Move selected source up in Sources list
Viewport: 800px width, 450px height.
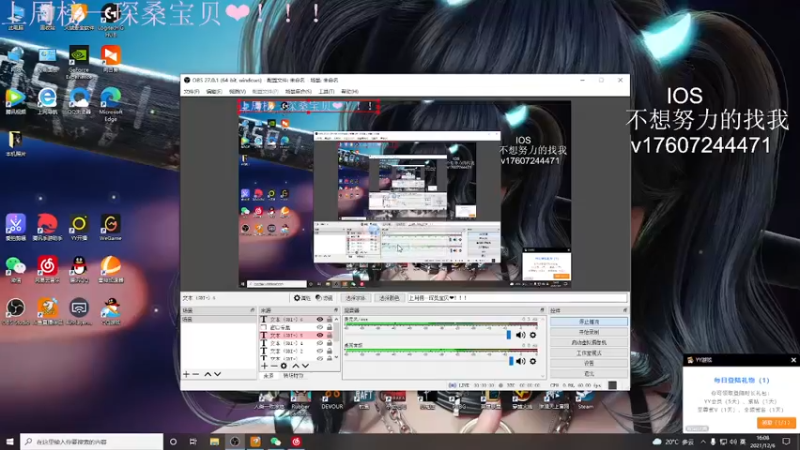pyautogui.click(x=295, y=366)
